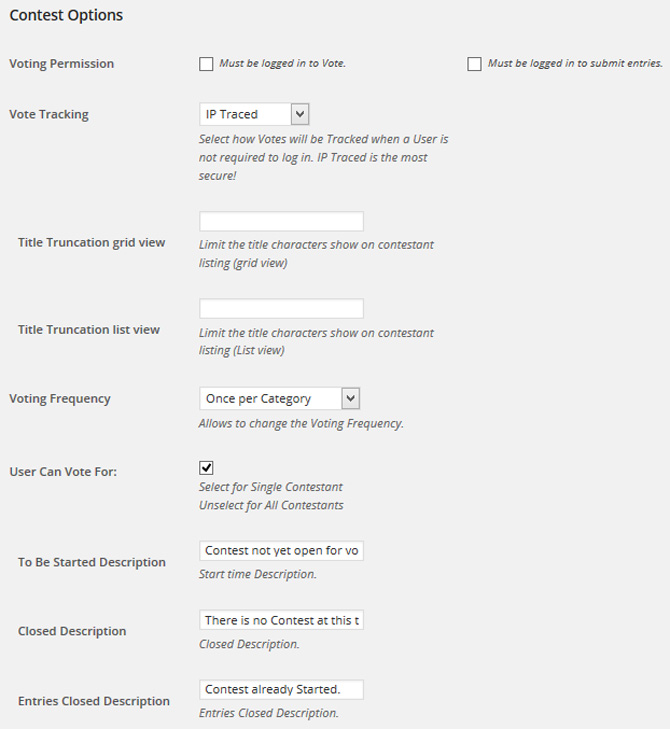Uncheck the User Can Vote For checkbox
Image resolution: width=670 pixels, height=729 pixels.
click(206, 468)
